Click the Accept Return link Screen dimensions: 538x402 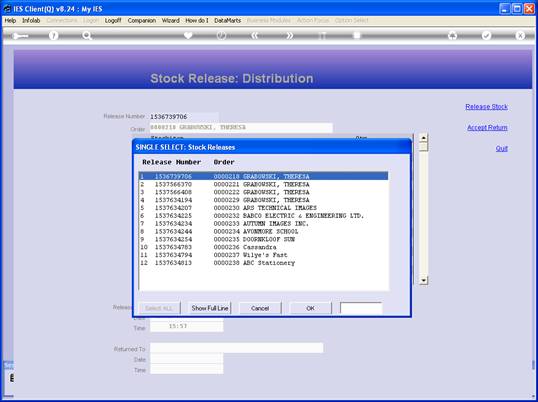pyautogui.click(x=487, y=128)
